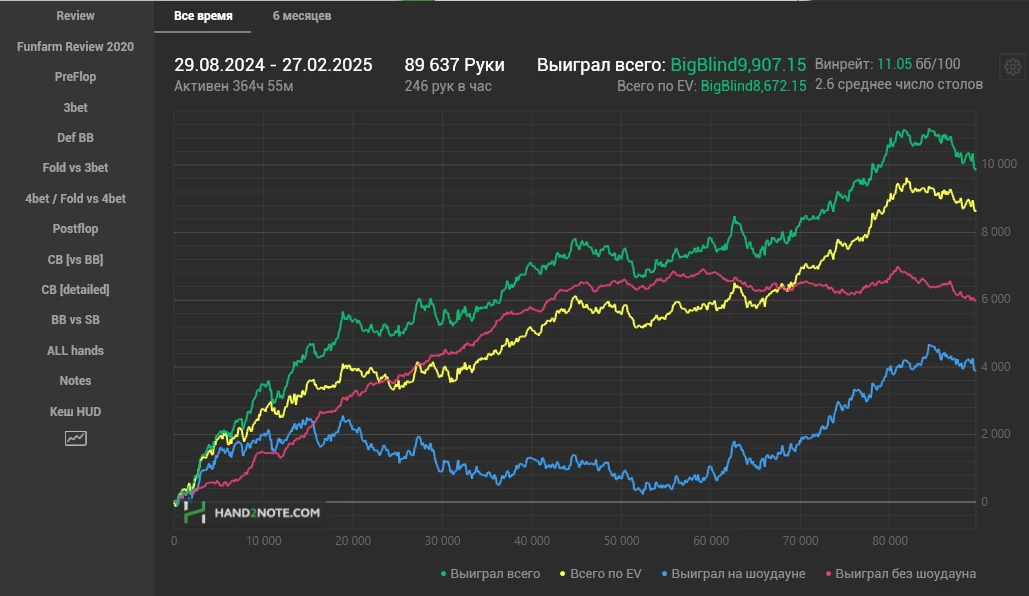The image size is (1029, 596).
Task: Go to 4bet / Fold vs 4bet
Action: pos(76,199)
